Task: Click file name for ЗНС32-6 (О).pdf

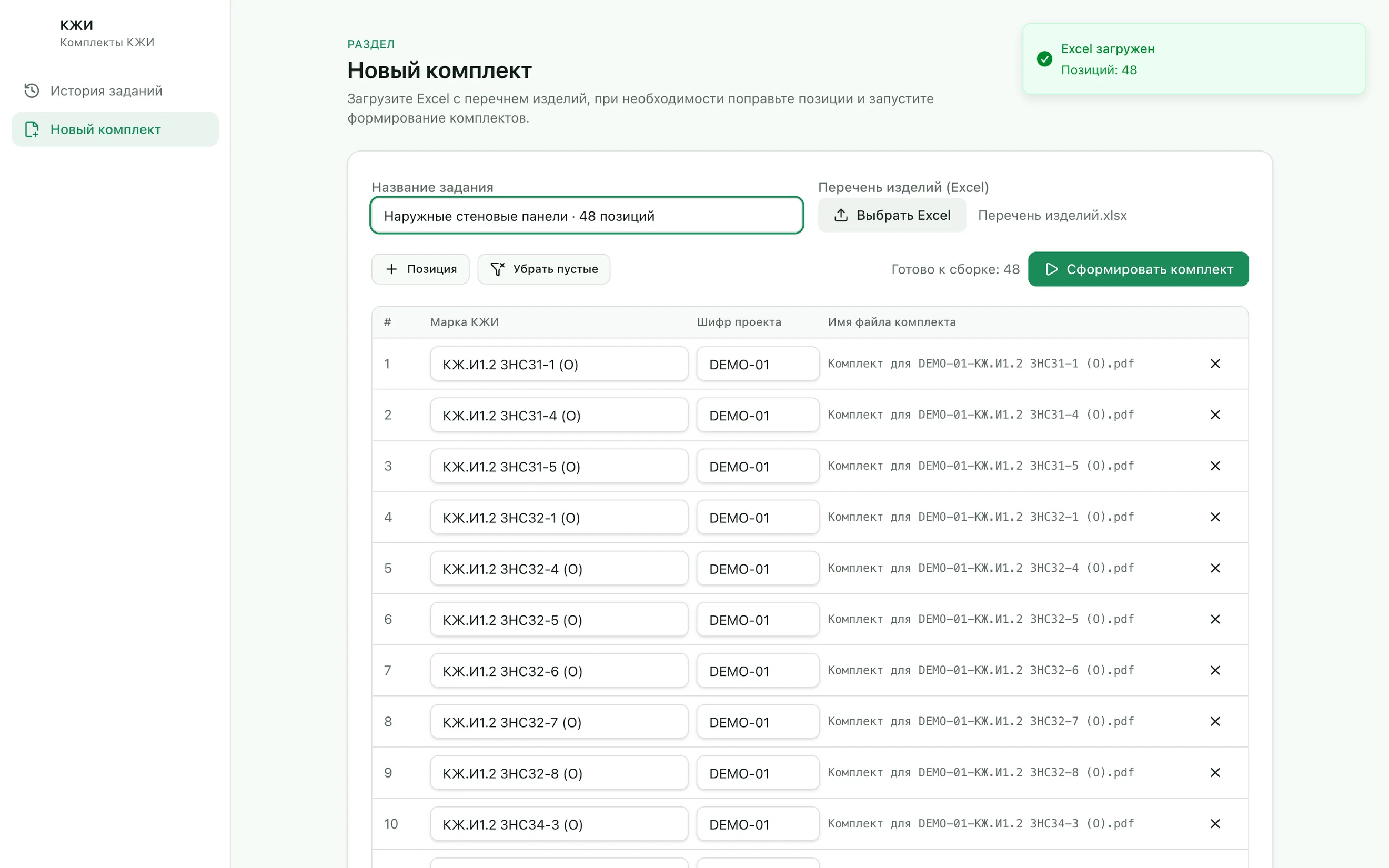Action: click(x=981, y=671)
